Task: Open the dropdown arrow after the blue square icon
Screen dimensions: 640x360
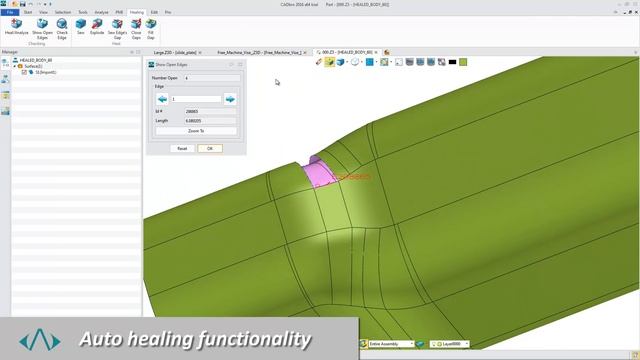Action: [376, 62]
